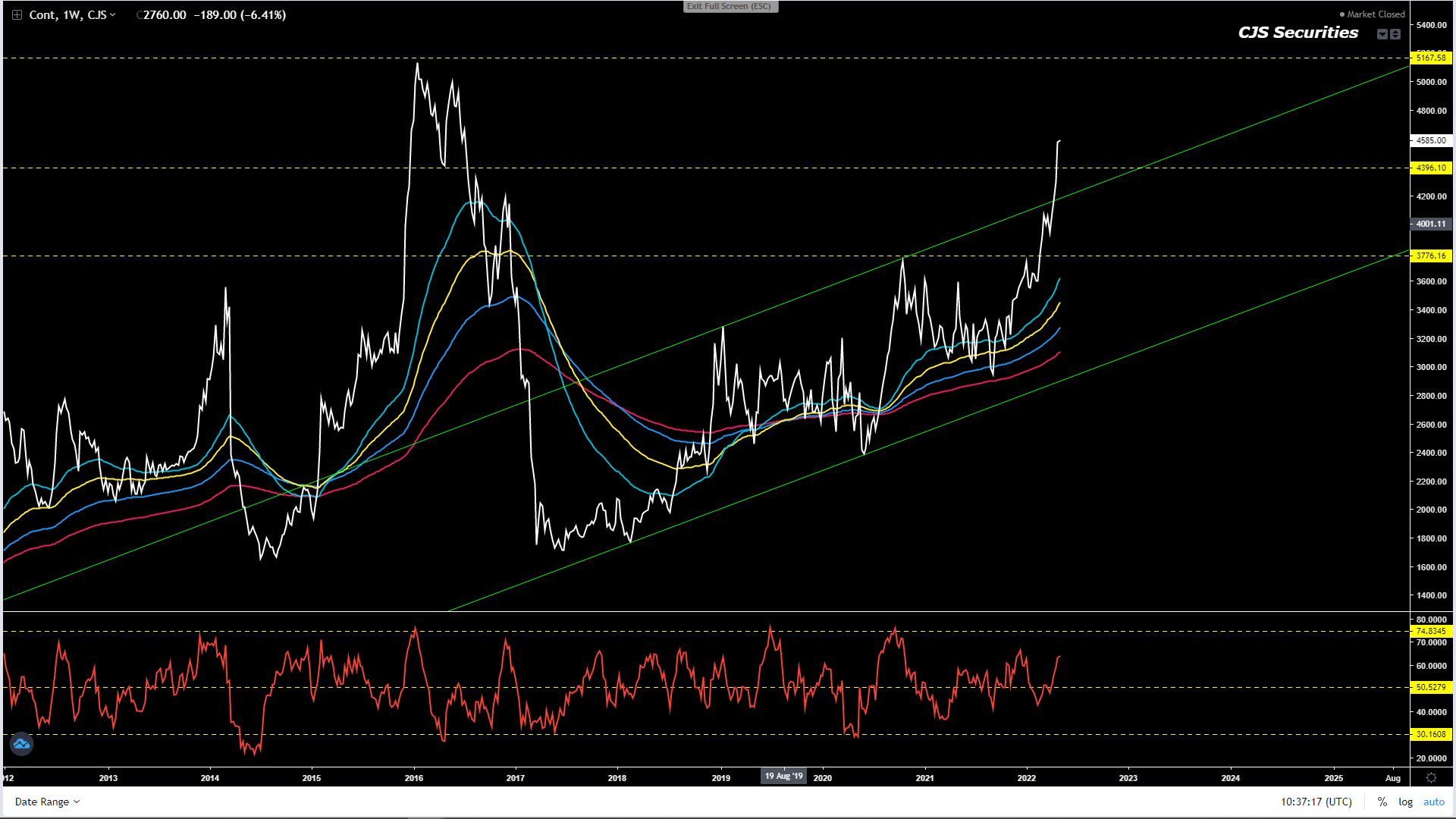Toggle percent scale mode
1456x819 pixels.
point(1382,802)
